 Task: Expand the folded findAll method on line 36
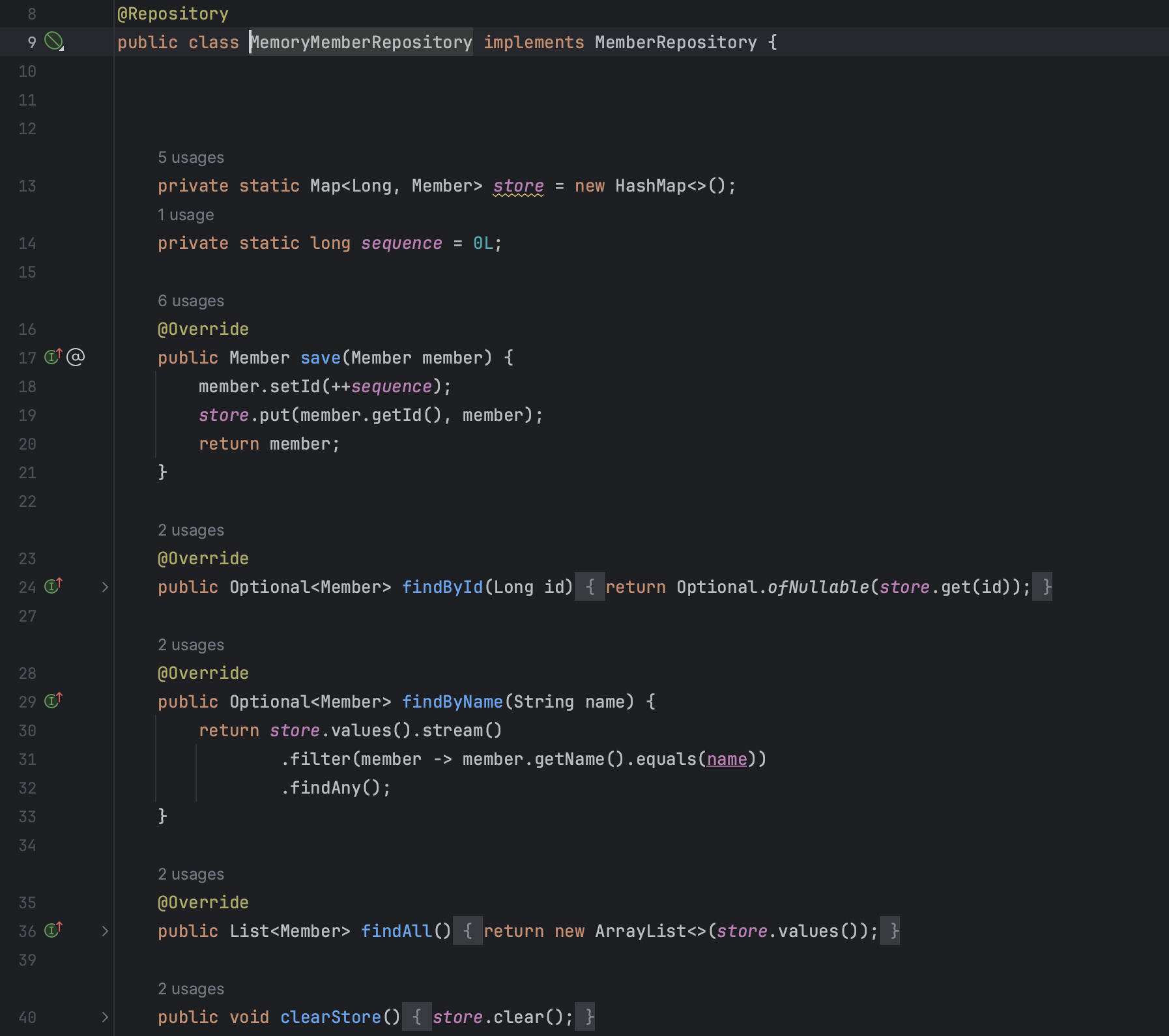click(105, 931)
